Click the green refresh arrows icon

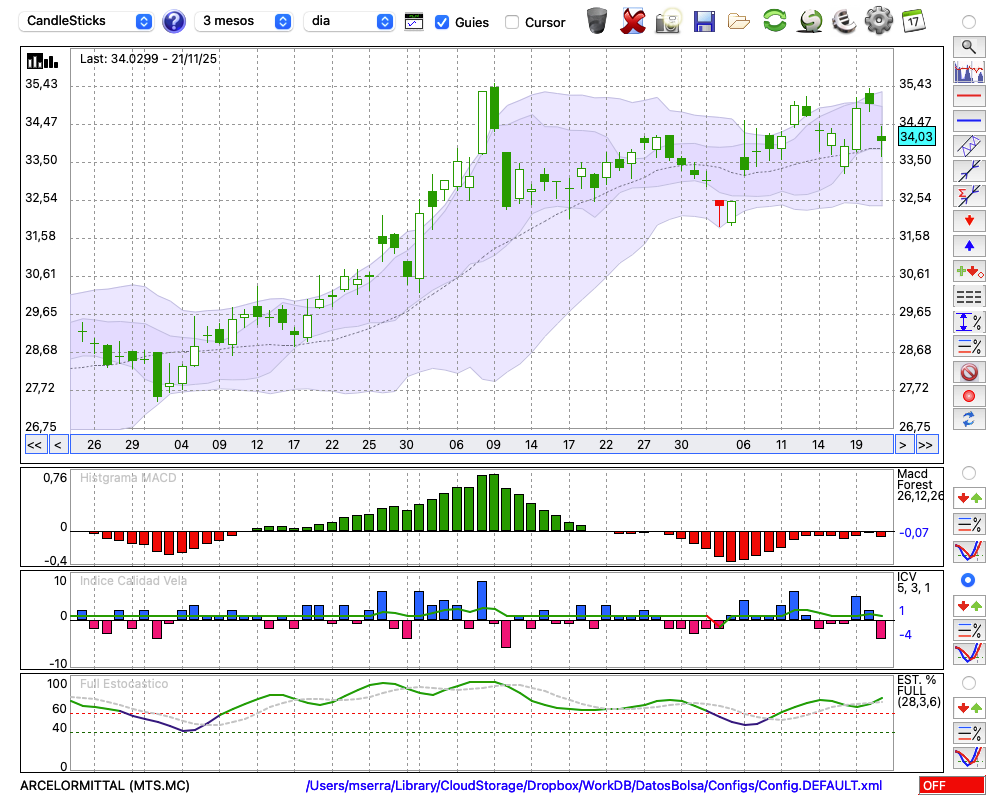(x=774, y=21)
